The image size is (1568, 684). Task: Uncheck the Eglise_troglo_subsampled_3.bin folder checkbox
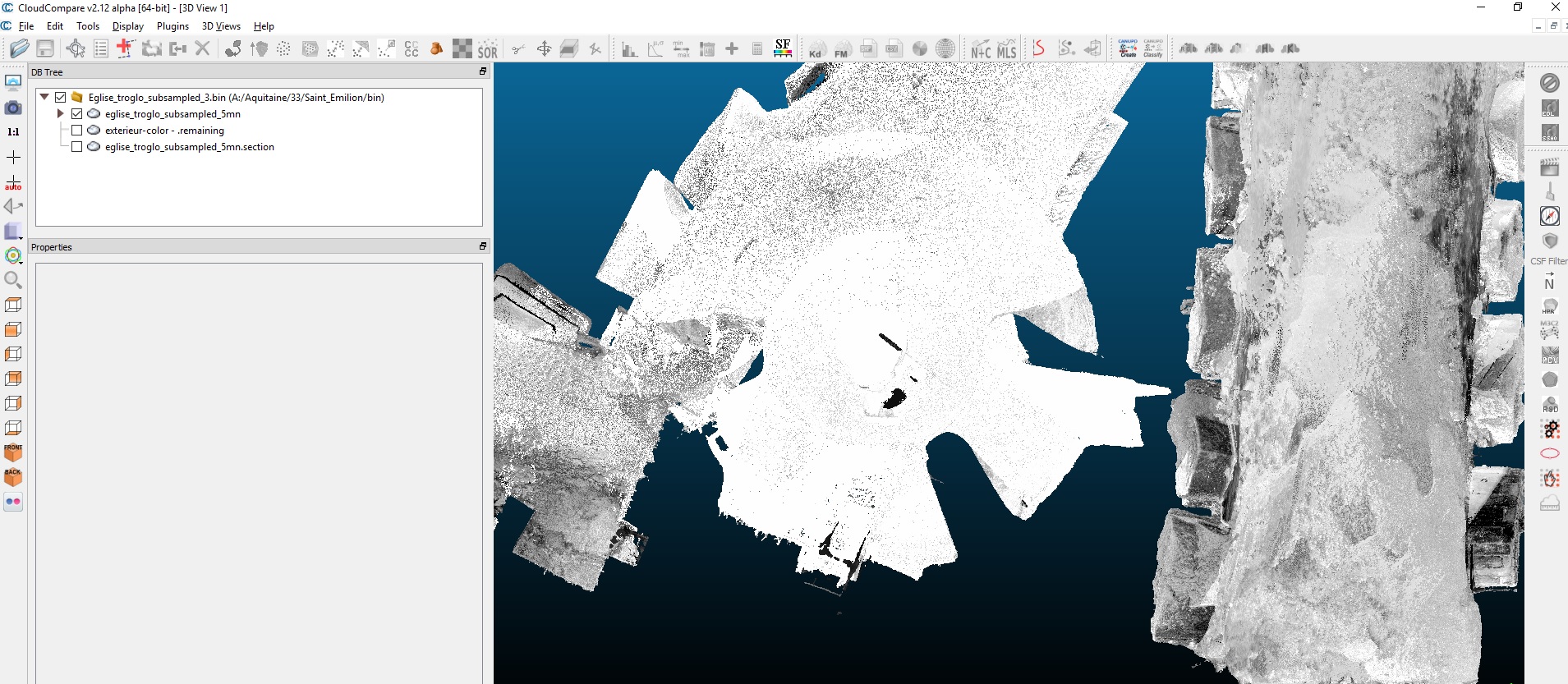coord(60,97)
